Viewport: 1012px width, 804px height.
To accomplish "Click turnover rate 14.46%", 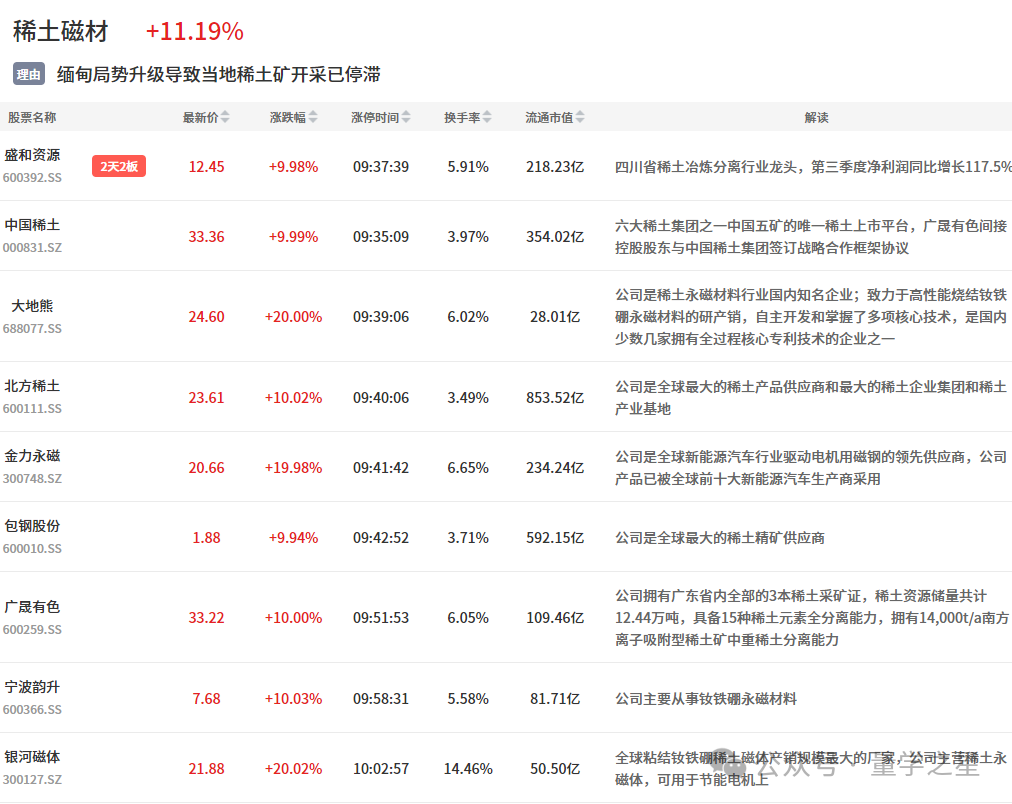I will coord(468,769).
